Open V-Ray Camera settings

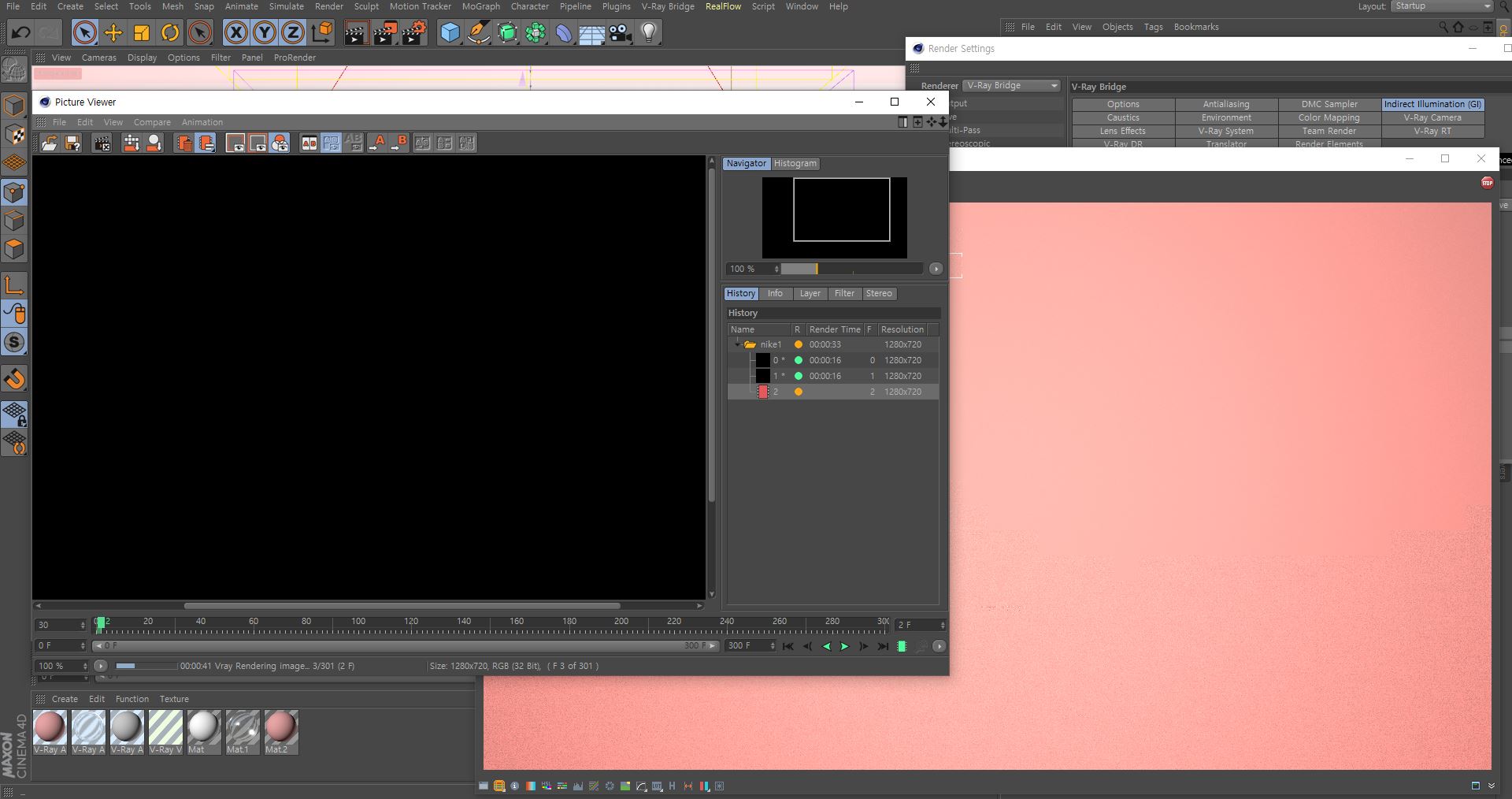1432,117
